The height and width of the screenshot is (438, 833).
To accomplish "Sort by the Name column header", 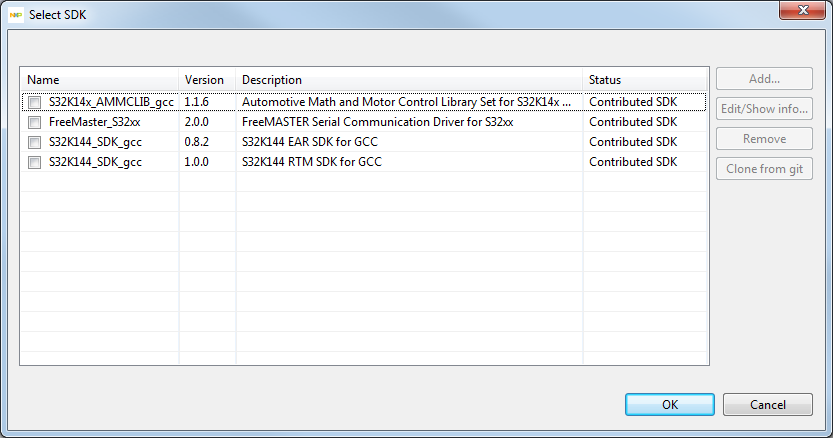I will (100, 80).
